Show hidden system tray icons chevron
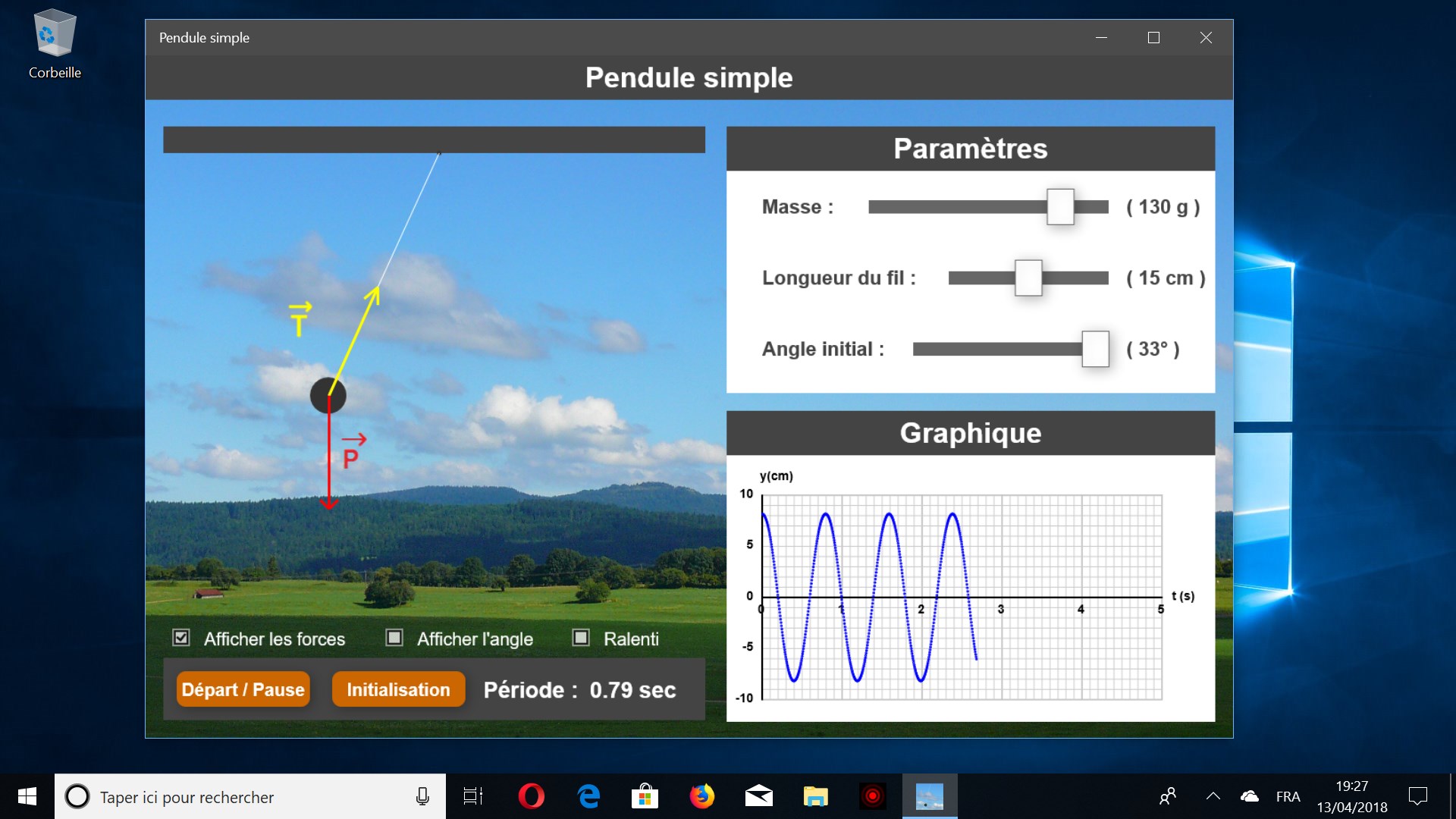 1213,796
